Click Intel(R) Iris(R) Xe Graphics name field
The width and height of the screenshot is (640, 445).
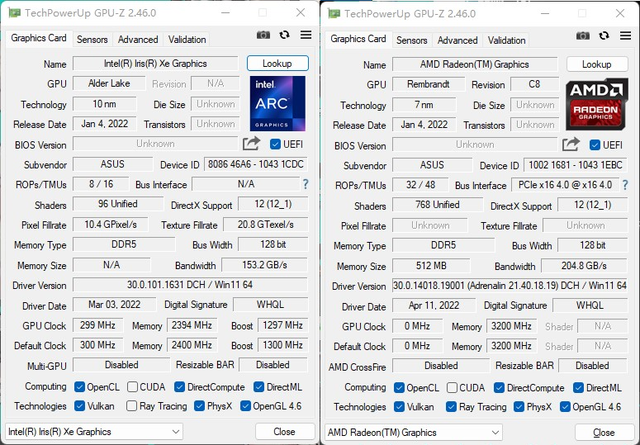[x=156, y=64]
